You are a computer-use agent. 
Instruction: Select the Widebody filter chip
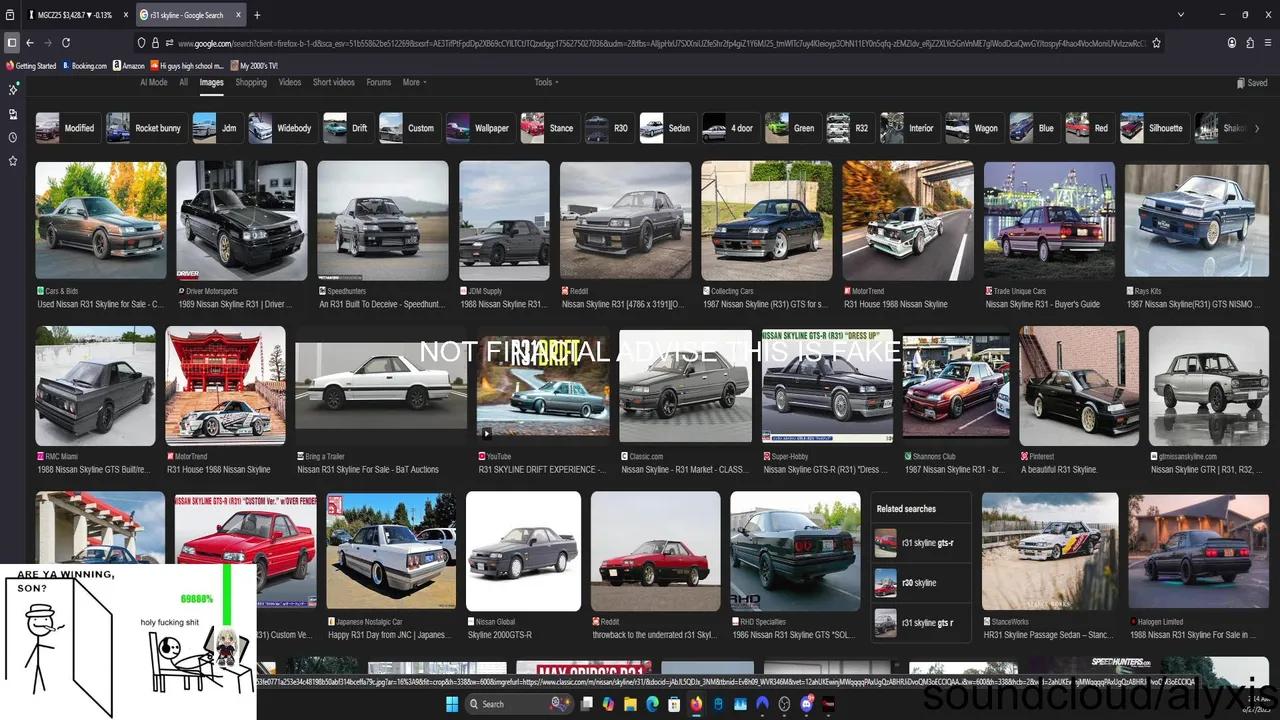pyautogui.click(x=281, y=128)
